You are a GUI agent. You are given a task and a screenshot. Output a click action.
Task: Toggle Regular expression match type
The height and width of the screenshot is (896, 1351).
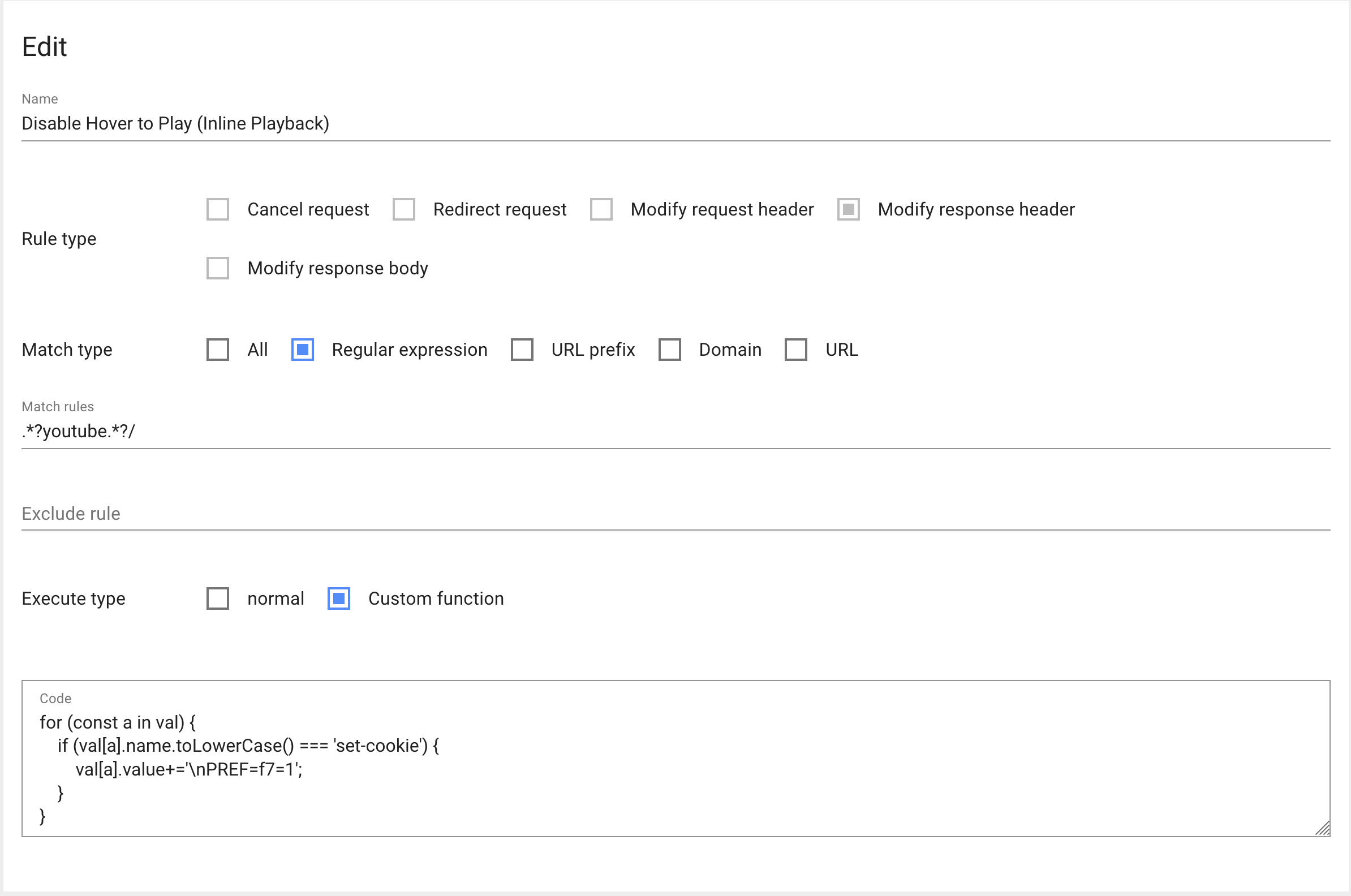pyautogui.click(x=302, y=350)
